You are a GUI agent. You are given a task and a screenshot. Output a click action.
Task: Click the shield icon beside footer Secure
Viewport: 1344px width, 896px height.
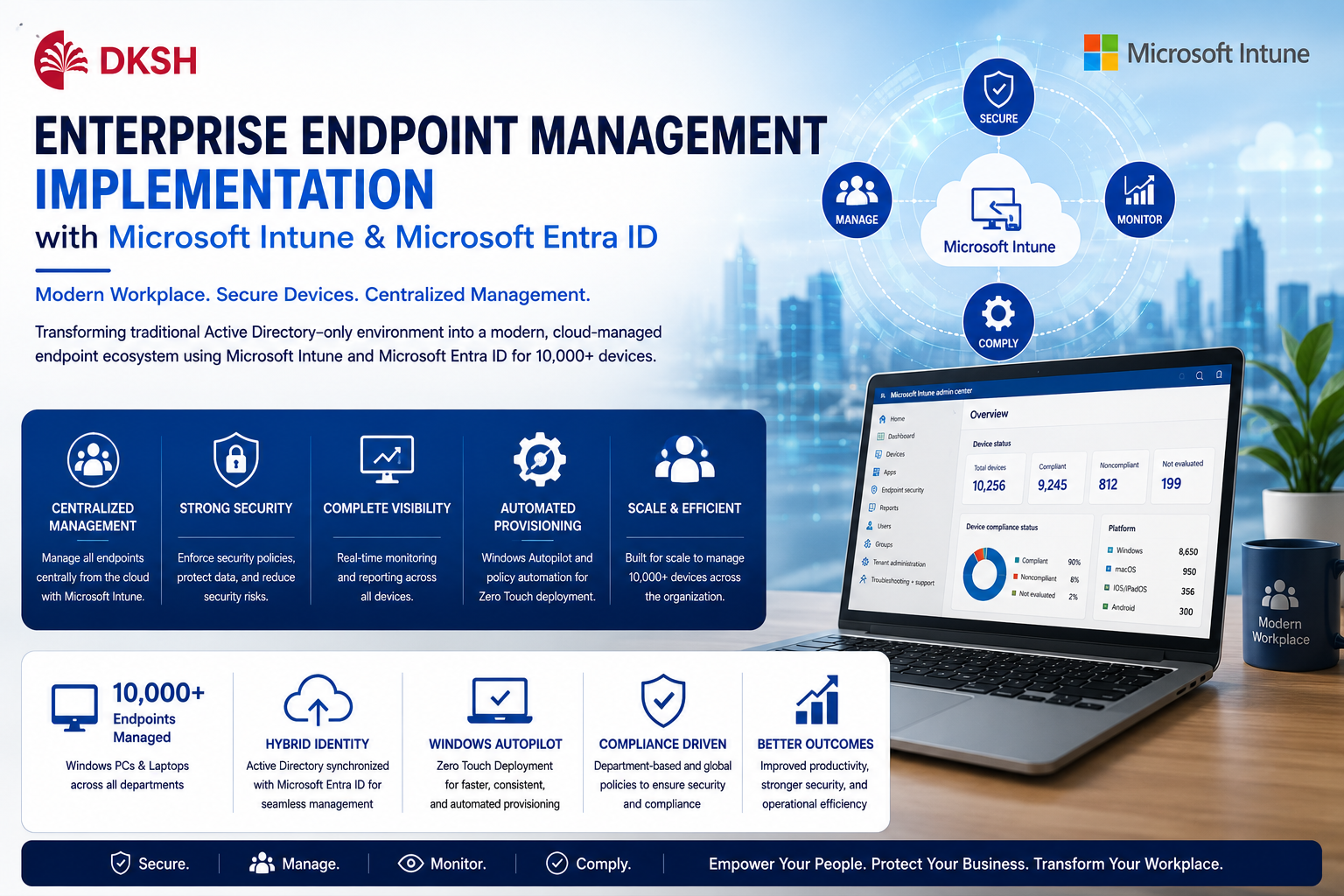click(x=121, y=864)
